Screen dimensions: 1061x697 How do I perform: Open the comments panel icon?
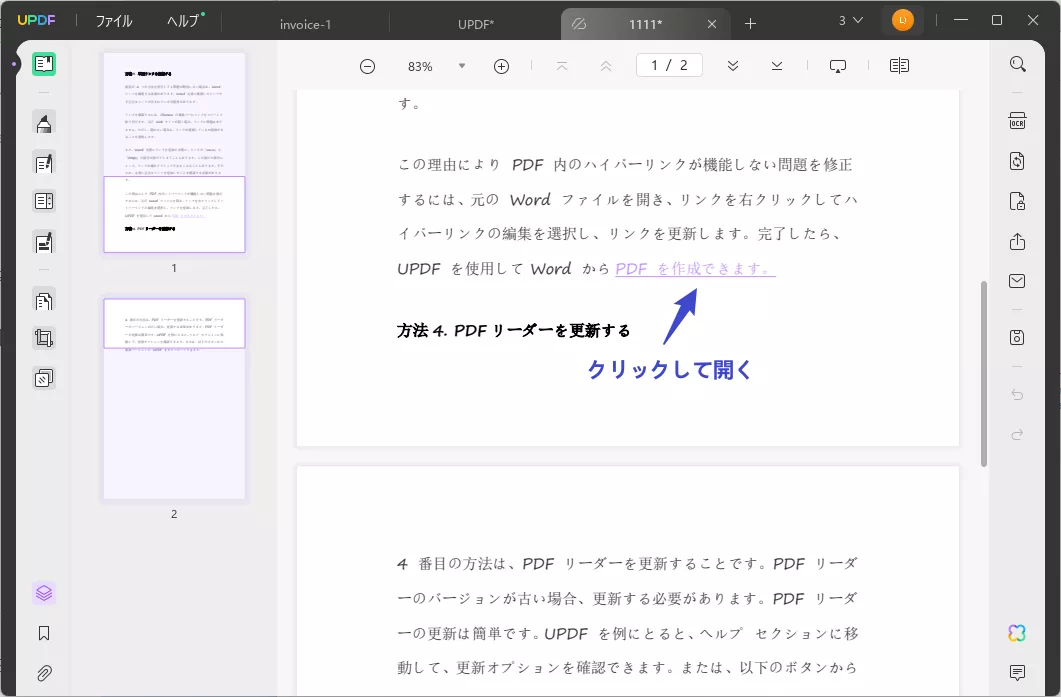pos(1017,673)
